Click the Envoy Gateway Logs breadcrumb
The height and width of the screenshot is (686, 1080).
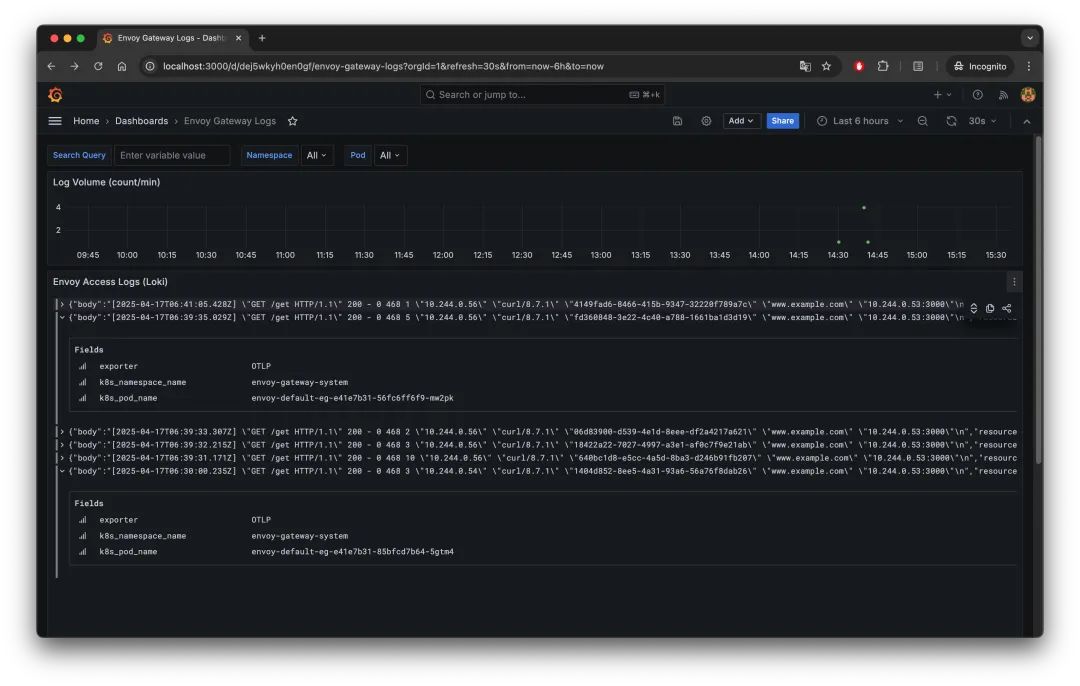(x=229, y=121)
